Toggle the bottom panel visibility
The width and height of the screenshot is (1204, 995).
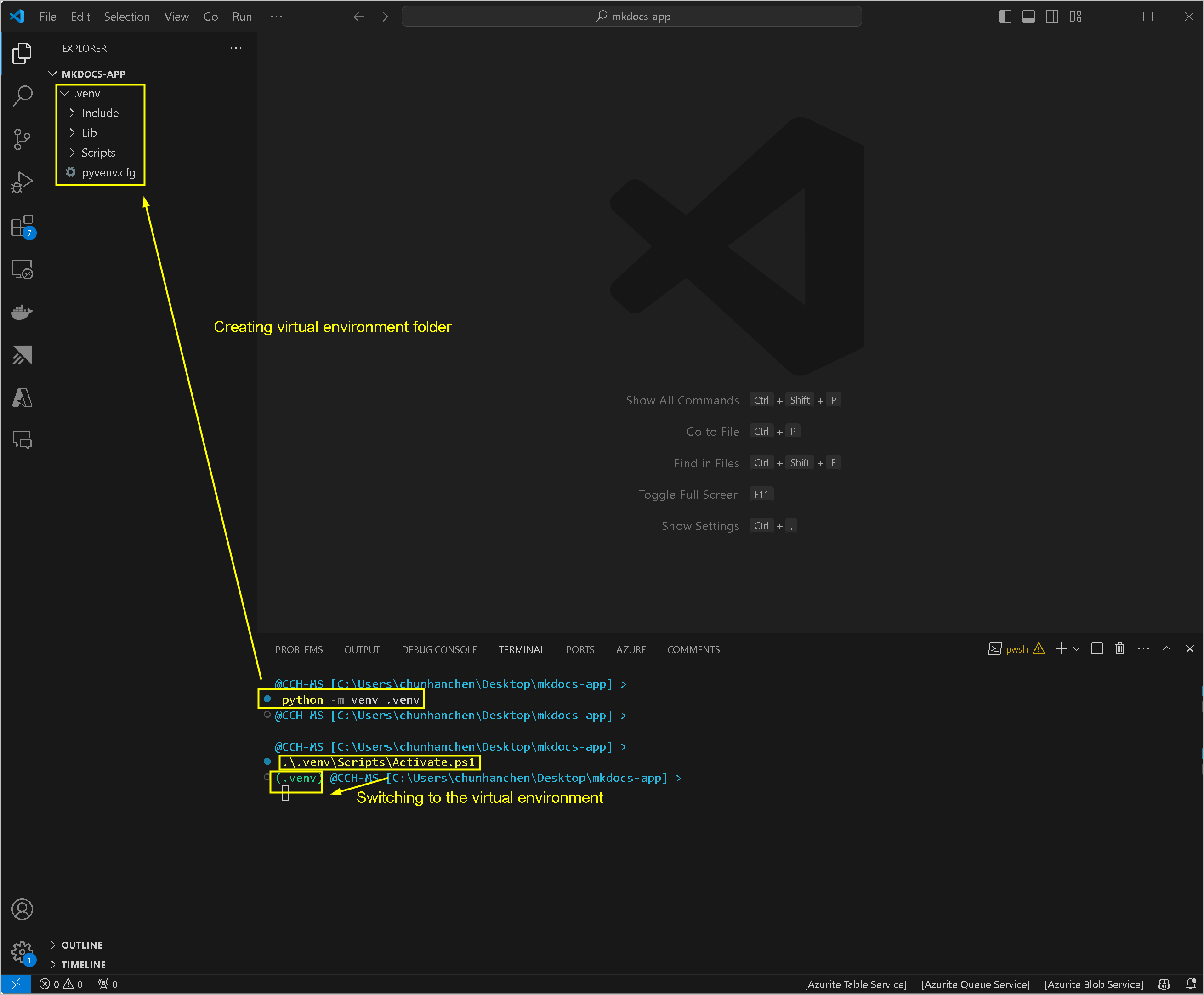(1028, 17)
